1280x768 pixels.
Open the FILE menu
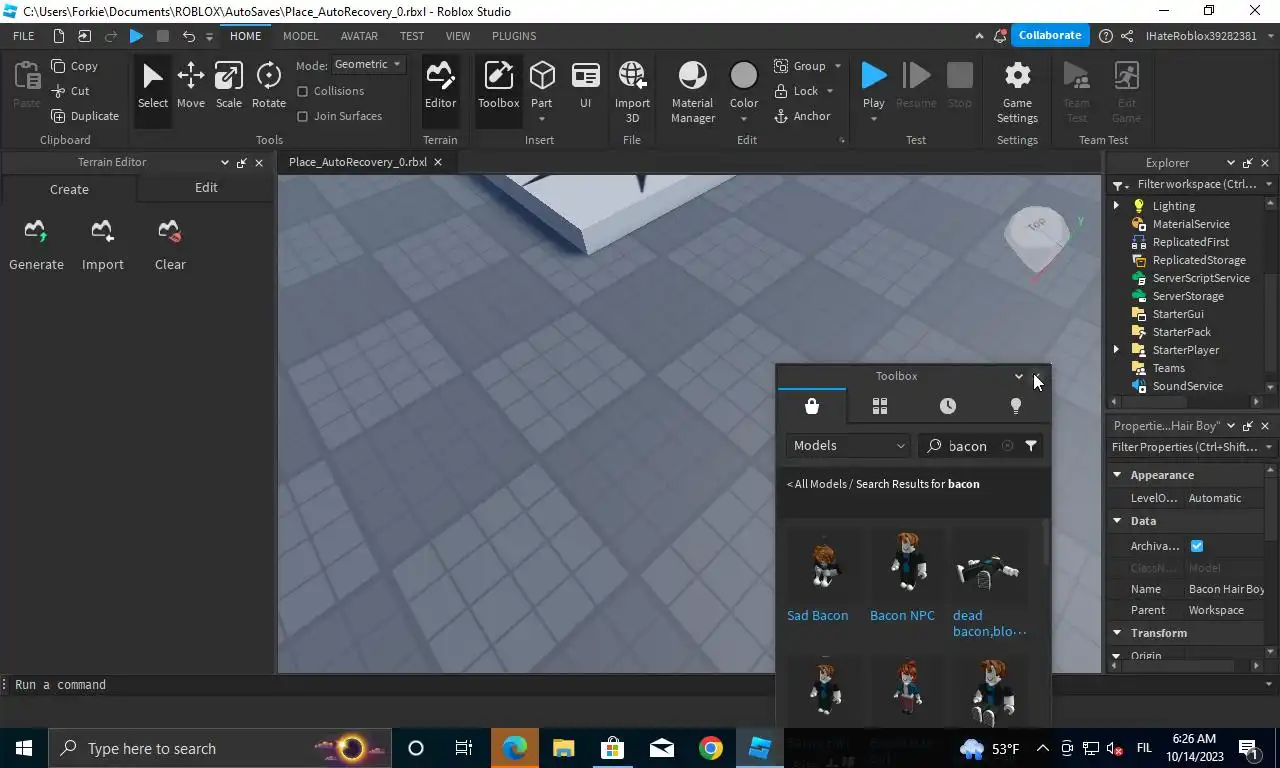(x=23, y=36)
